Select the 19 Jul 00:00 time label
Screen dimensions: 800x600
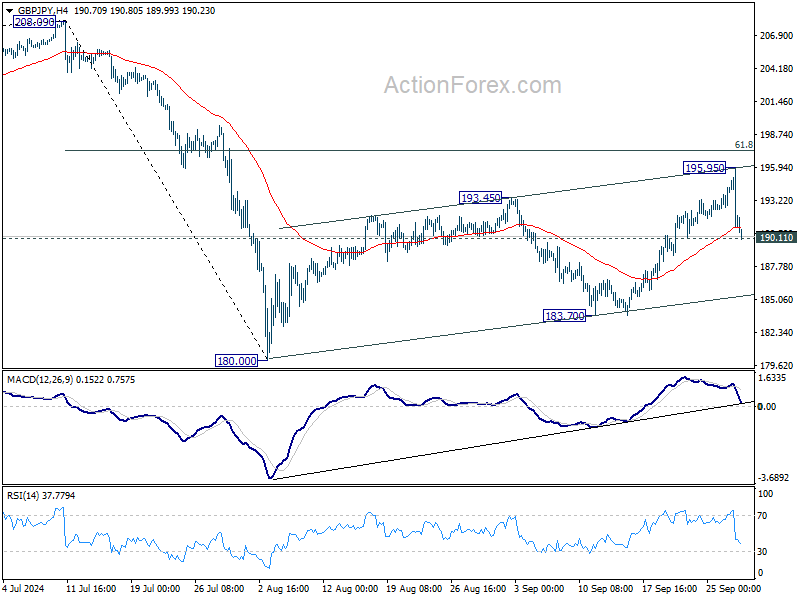155,588
